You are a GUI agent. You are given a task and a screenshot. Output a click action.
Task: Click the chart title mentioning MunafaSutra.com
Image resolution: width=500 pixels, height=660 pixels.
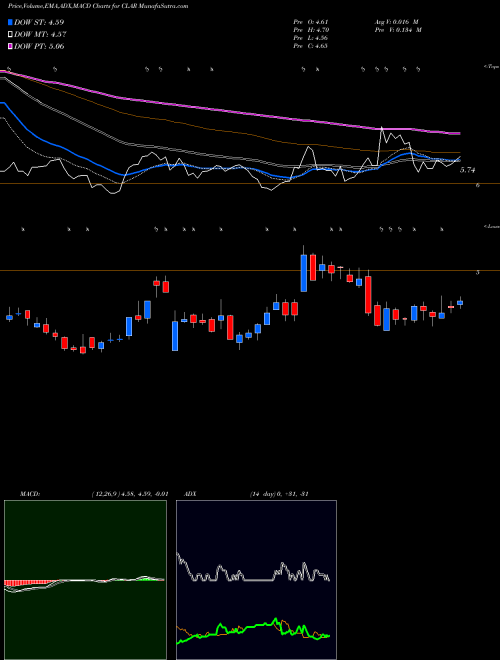point(98,6)
